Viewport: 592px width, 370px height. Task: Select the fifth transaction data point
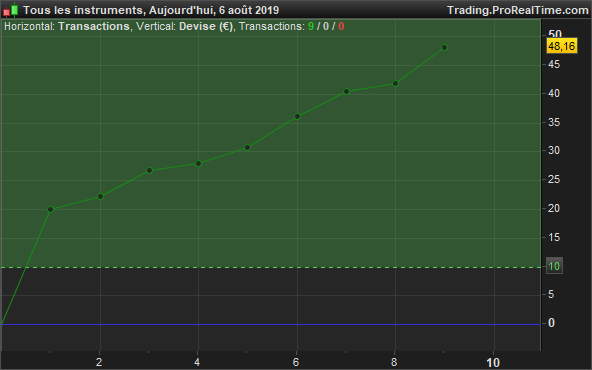coord(248,147)
